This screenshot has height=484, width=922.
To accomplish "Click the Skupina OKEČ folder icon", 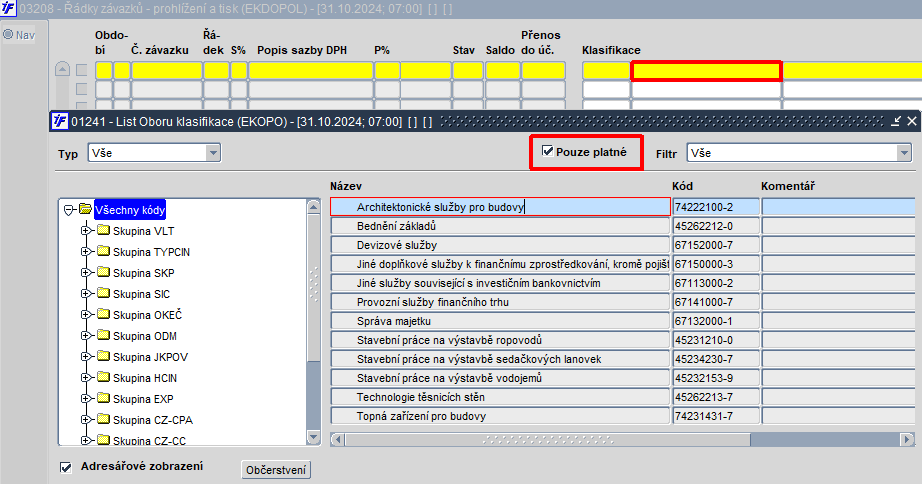I will click(x=104, y=314).
